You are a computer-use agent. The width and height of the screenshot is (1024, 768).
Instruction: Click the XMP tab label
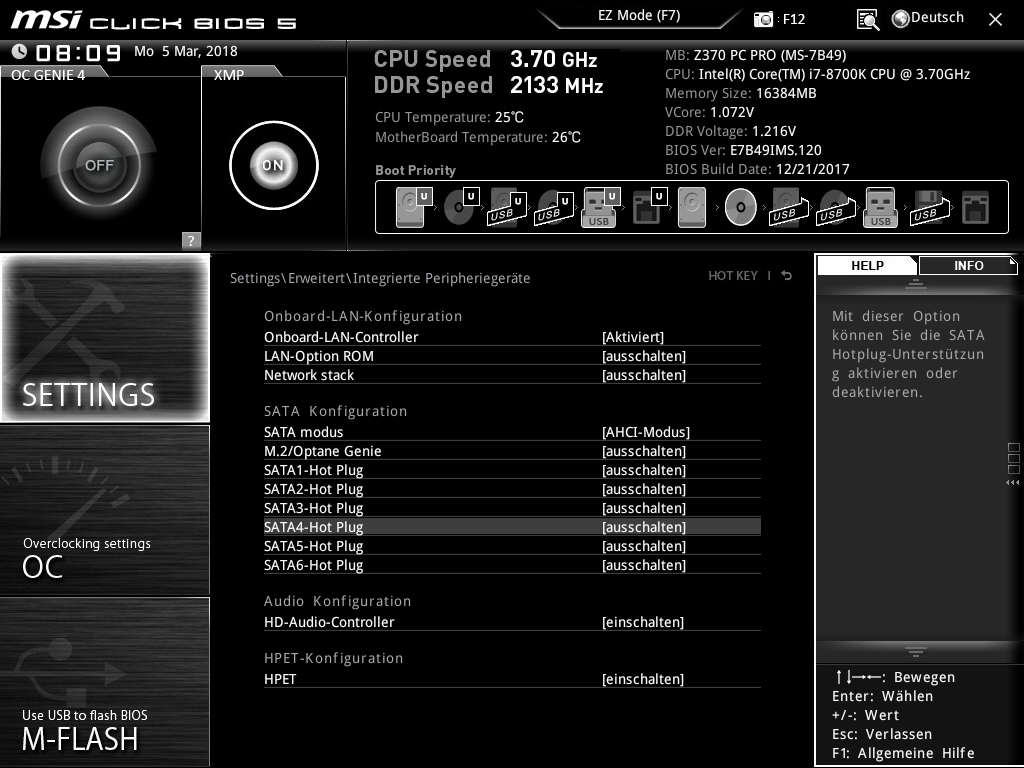click(x=229, y=74)
